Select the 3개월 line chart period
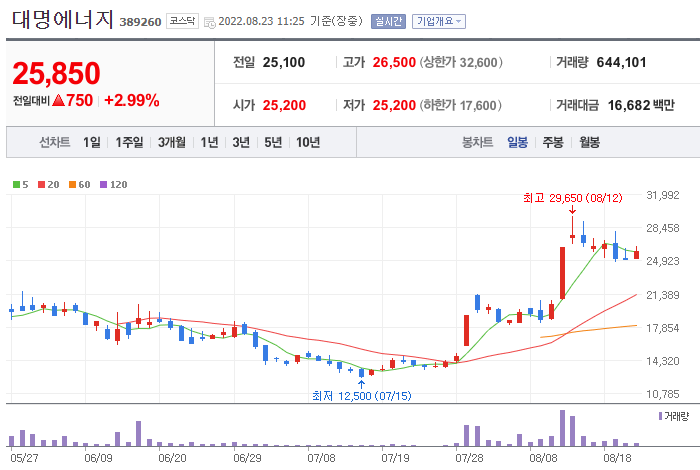 coord(171,142)
